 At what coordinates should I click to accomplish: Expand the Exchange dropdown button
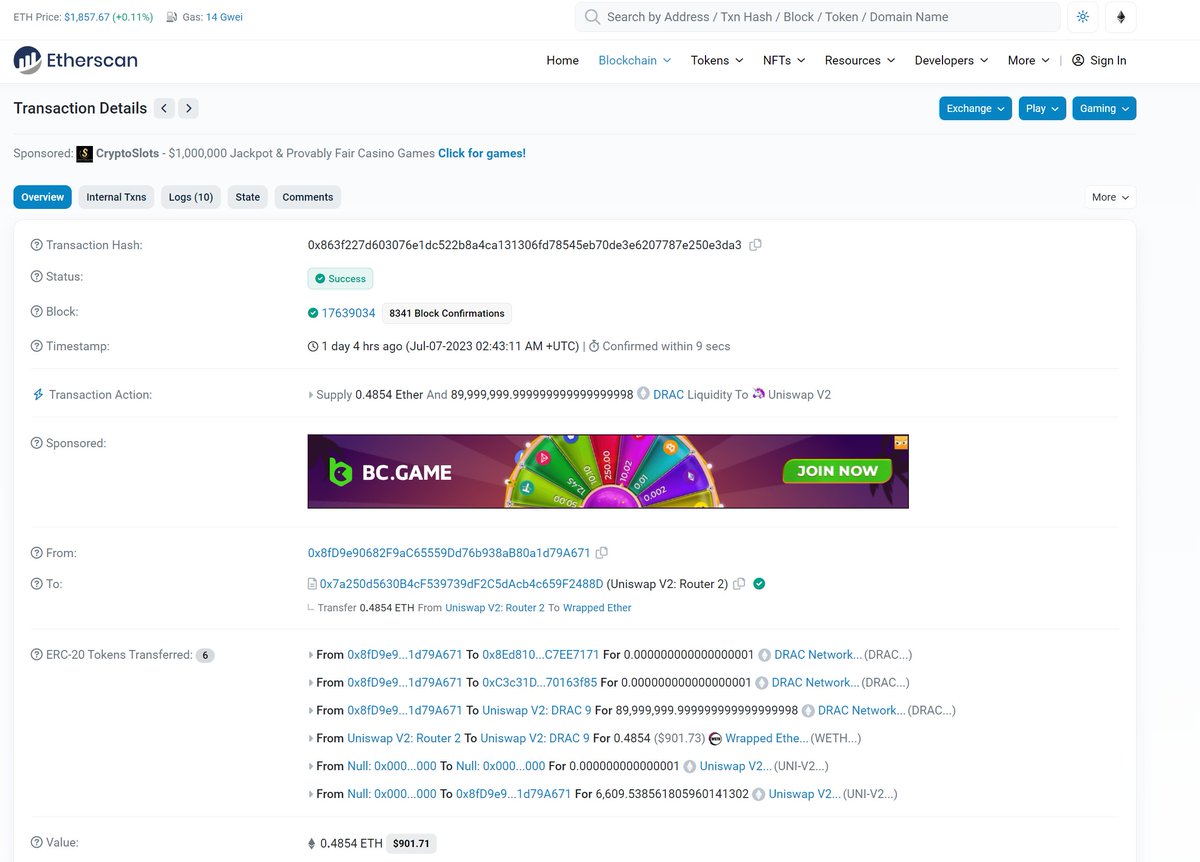pos(975,108)
